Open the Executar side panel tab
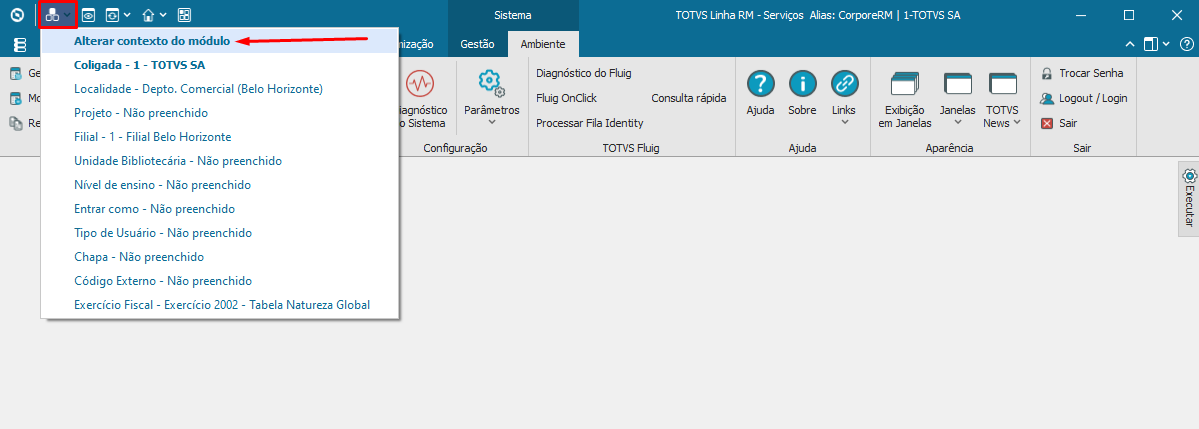This screenshot has width=1199, height=429. pos(1188,199)
